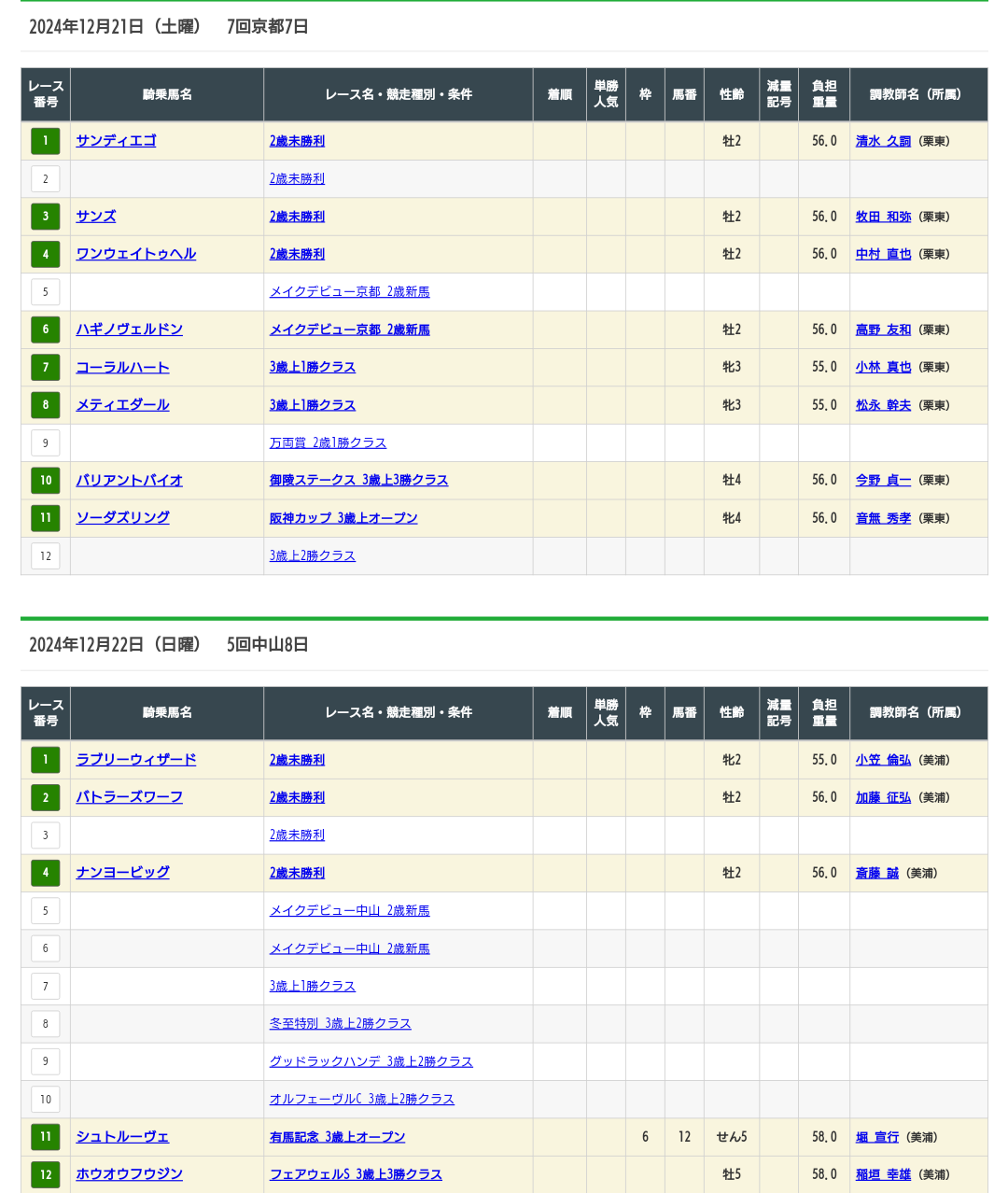Click Nakayama race 7 number button
The image size is (1008, 1193).
point(46,986)
